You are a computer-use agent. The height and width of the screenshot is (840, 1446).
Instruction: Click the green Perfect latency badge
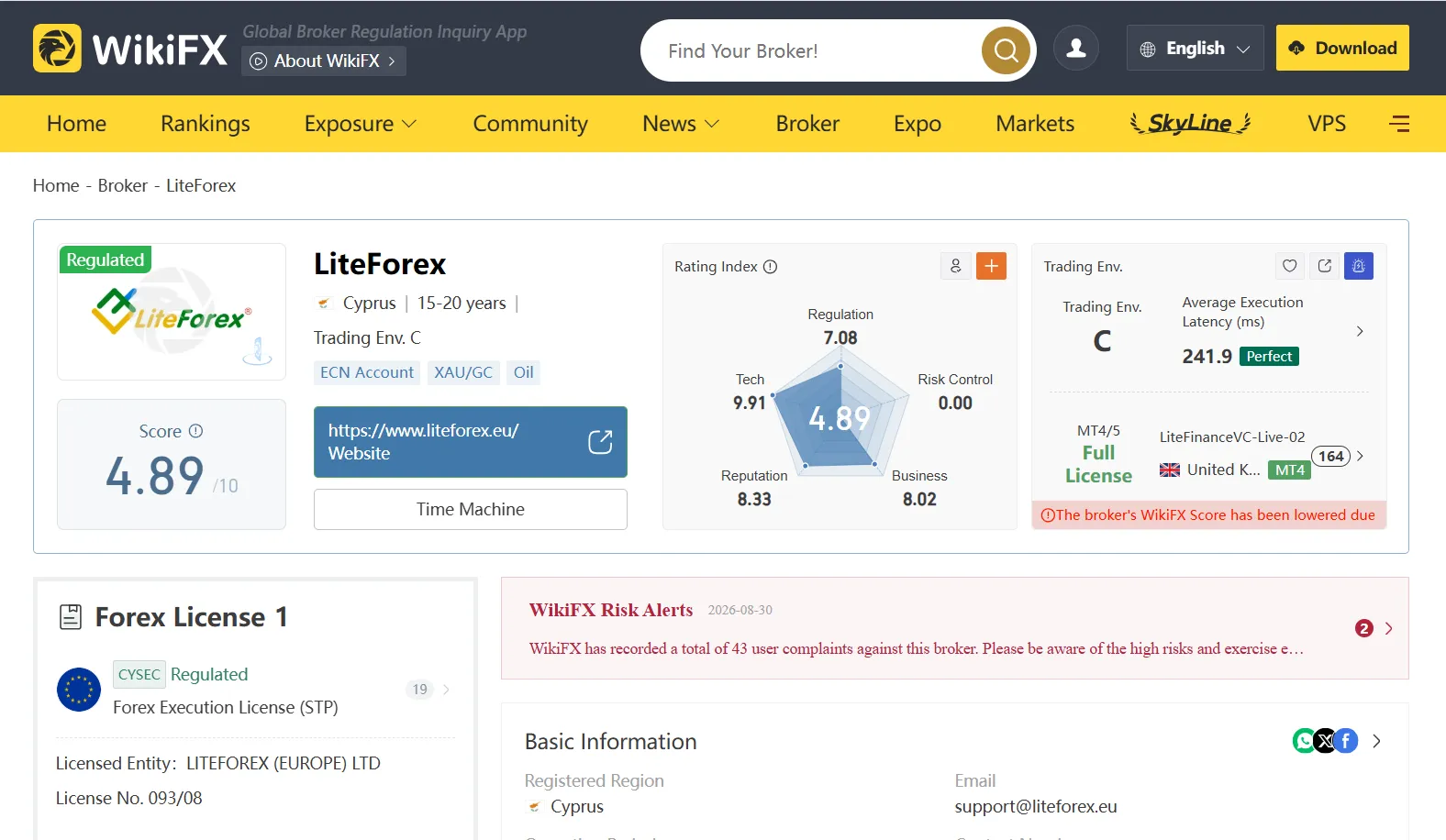coord(1269,357)
